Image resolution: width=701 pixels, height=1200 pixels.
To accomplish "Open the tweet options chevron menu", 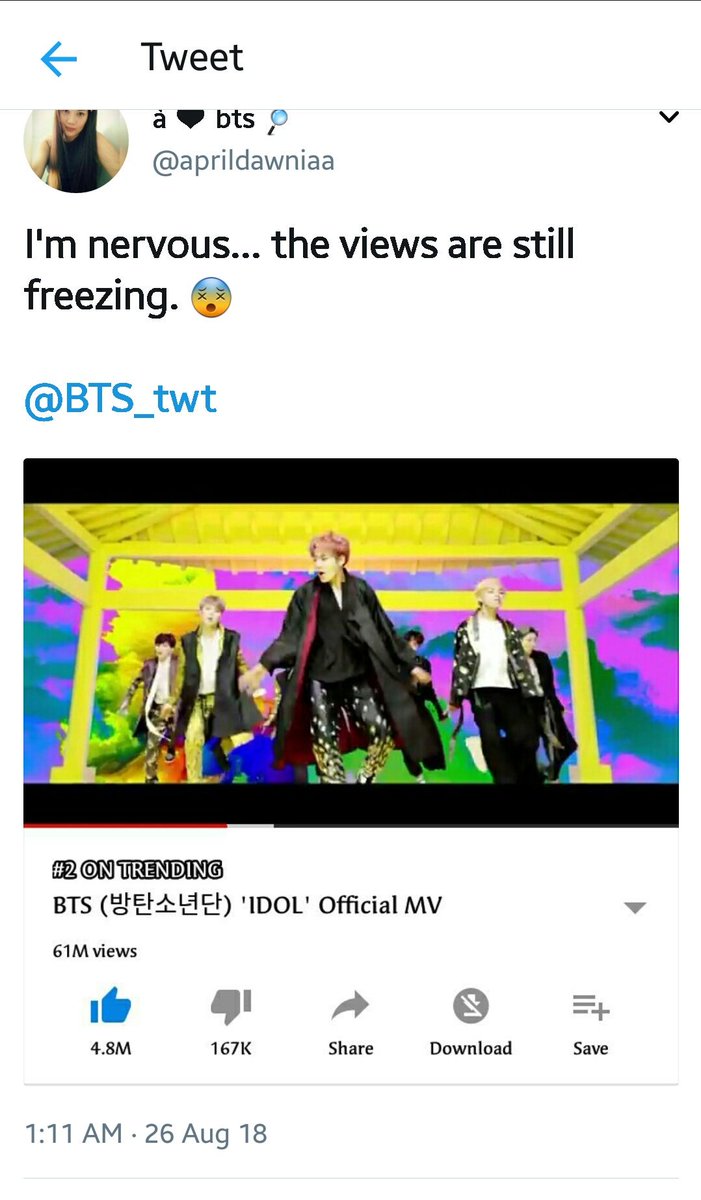I will click(669, 118).
